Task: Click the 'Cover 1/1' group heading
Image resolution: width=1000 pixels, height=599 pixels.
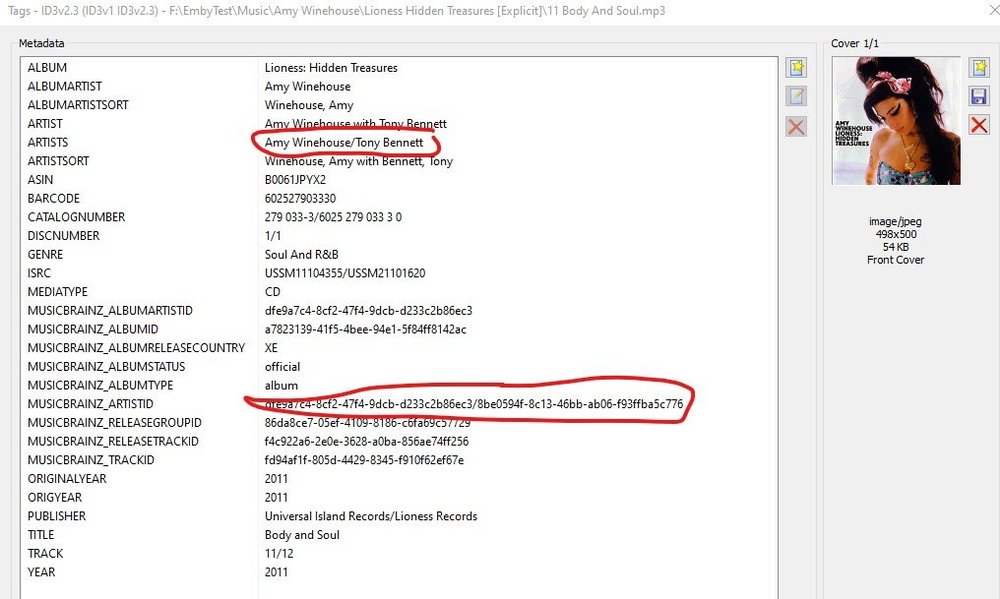Action: 855,43
